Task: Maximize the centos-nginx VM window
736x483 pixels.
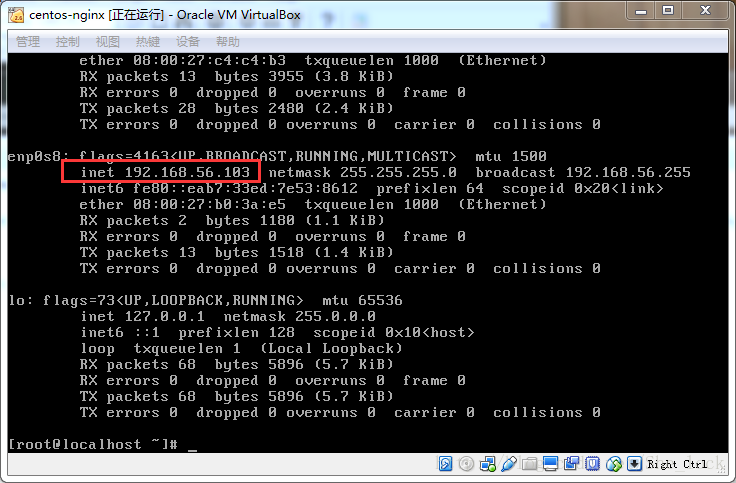Action: tap(668, 11)
